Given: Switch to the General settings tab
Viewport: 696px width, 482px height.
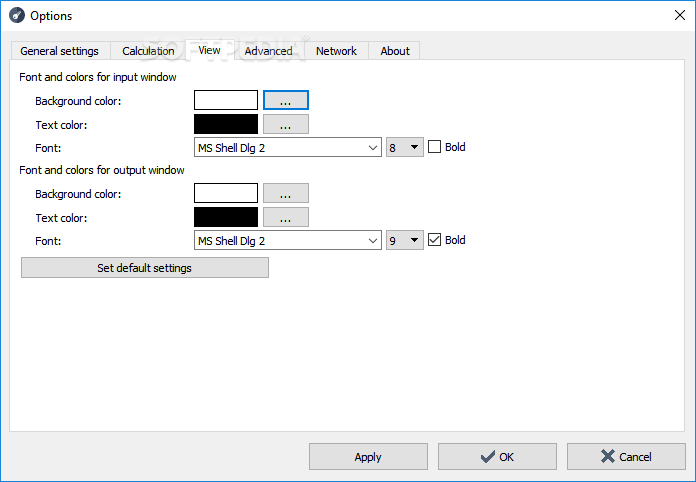Looking at the screenshot, I should tap(59, 51).
